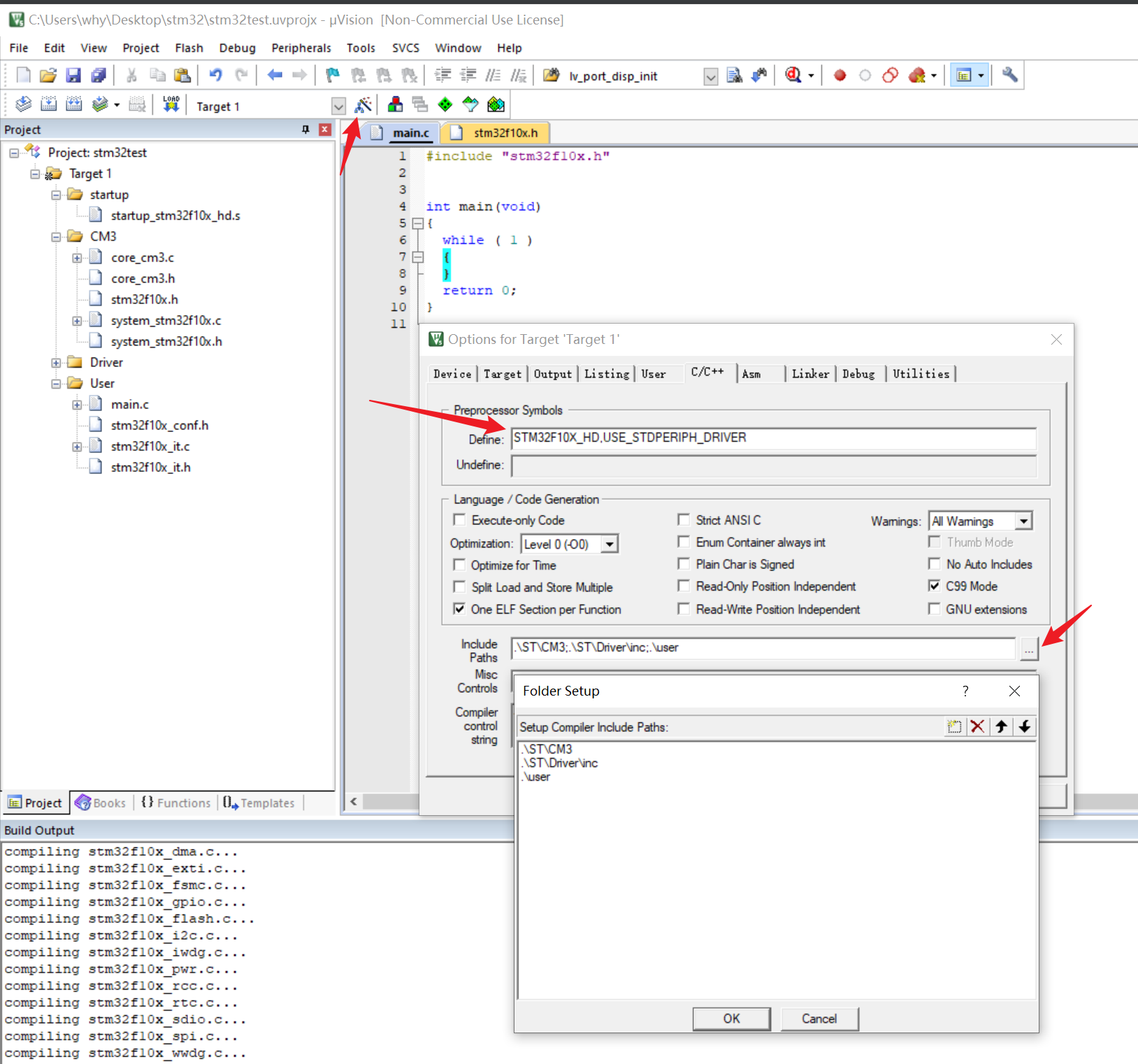1138x1064 pixels.
Task: Switch to the Linker tab
Action: 809,374
